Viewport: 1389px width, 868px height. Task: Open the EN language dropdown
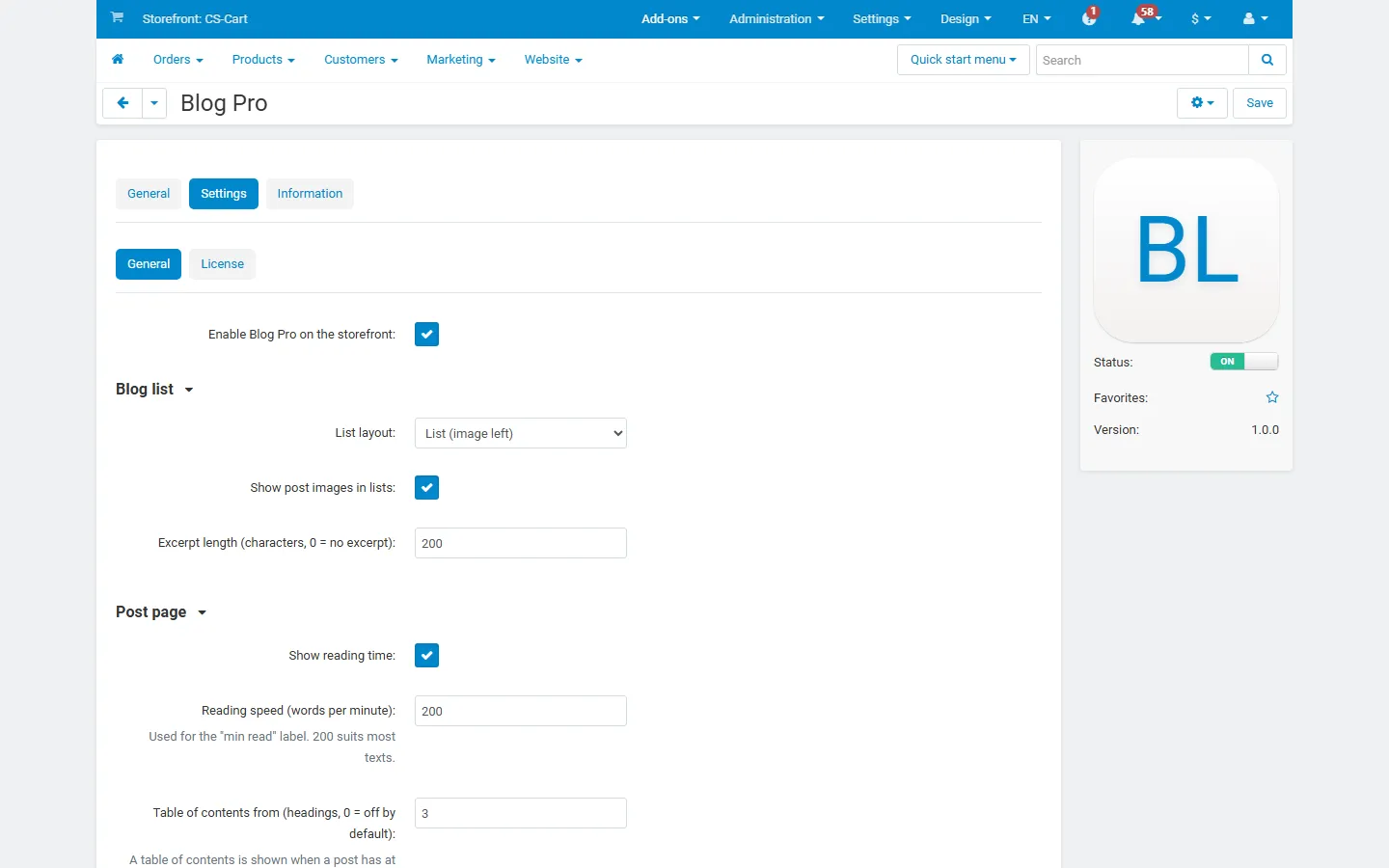(x=1037, y=18)
